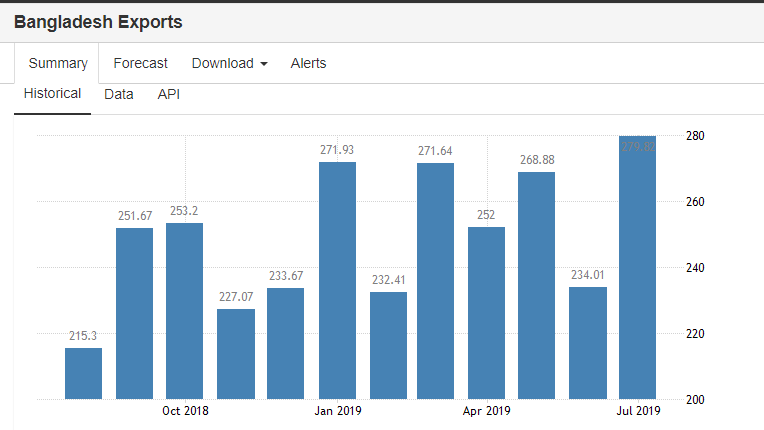Click the bar labeled 251.67
Image resolution: width=764 pixels, height=430 pixels.
coord(134,314)
